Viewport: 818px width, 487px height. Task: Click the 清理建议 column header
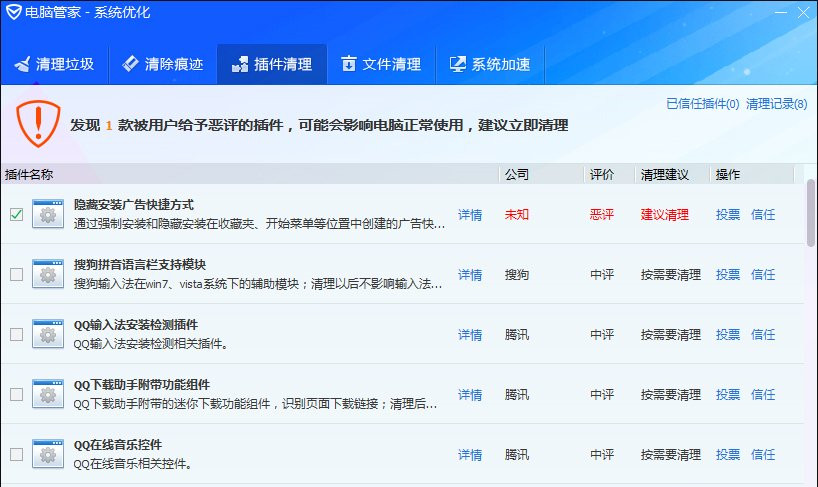(672, 175)
